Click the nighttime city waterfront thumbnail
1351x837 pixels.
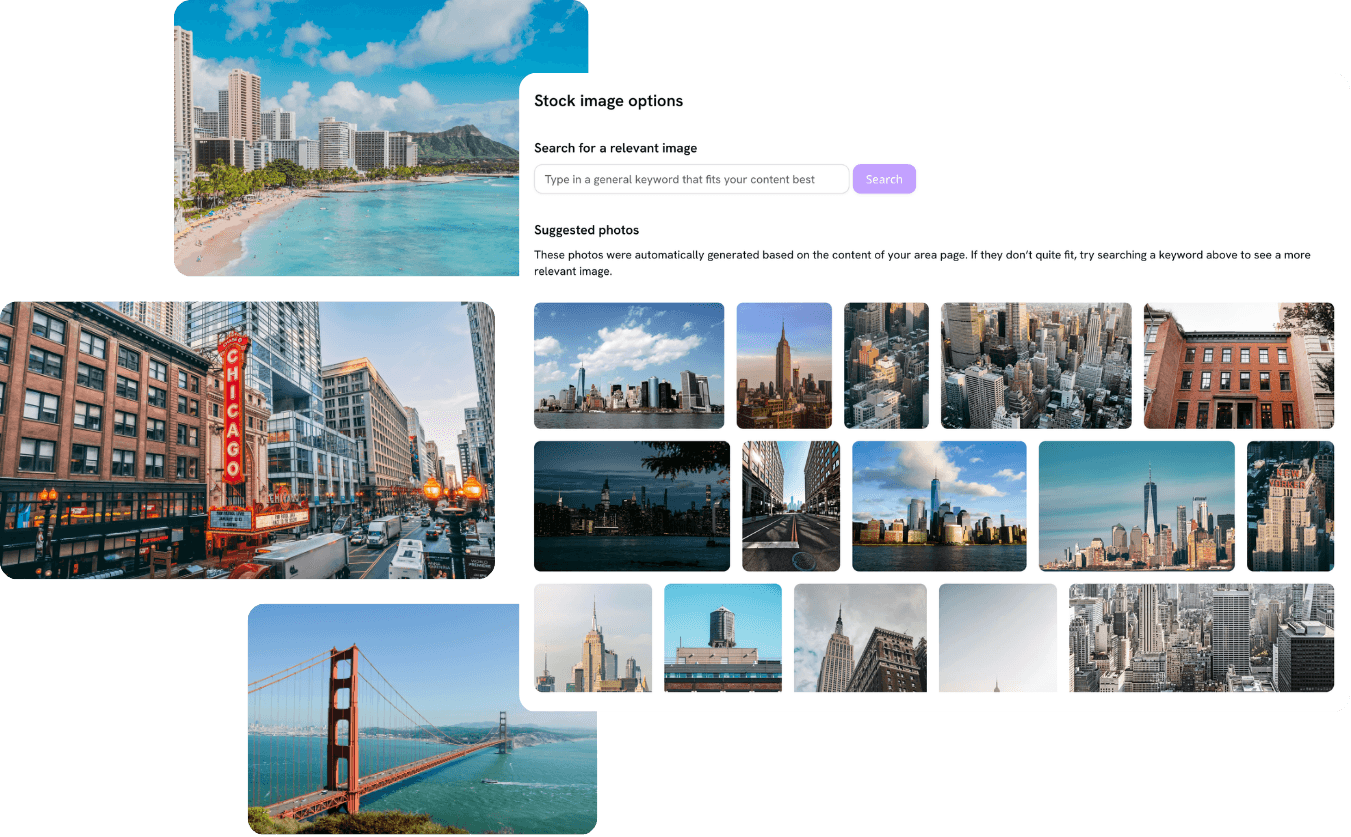point(632,506)
